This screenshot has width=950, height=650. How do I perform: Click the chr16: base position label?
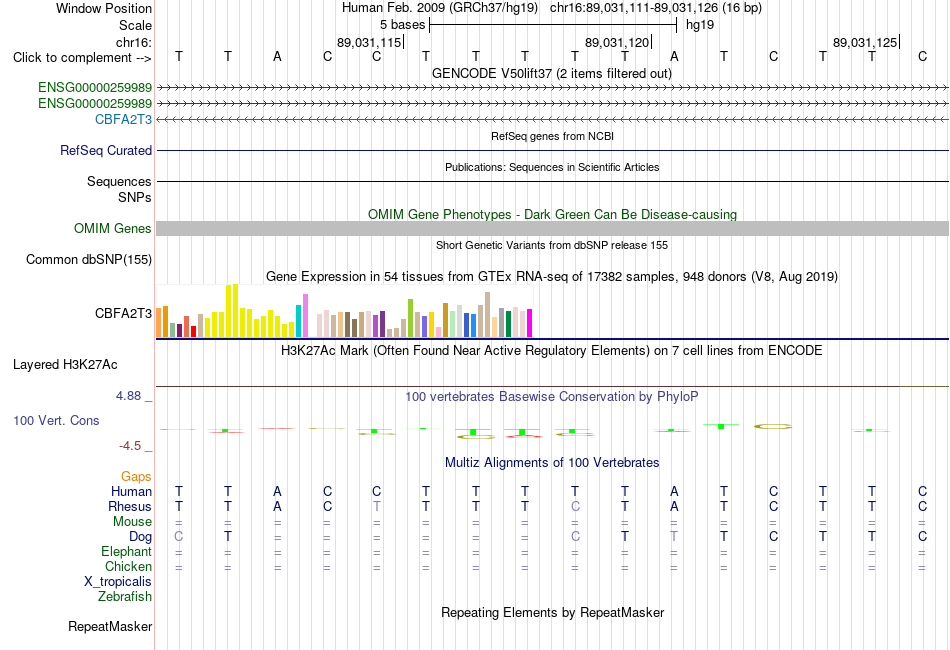click(133, 42)
